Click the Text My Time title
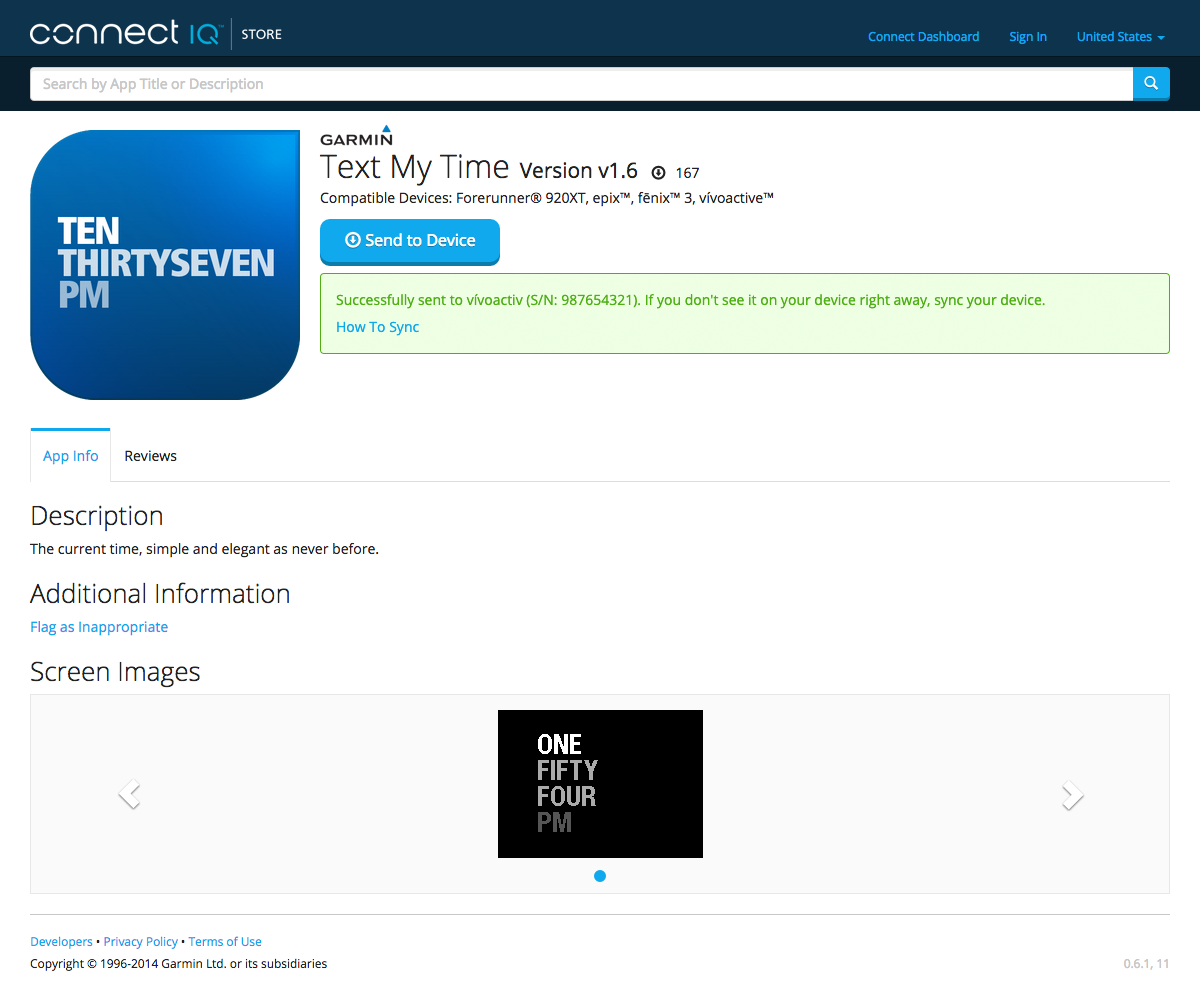Viewport: 1200px width, 994px height. point(414,167)
